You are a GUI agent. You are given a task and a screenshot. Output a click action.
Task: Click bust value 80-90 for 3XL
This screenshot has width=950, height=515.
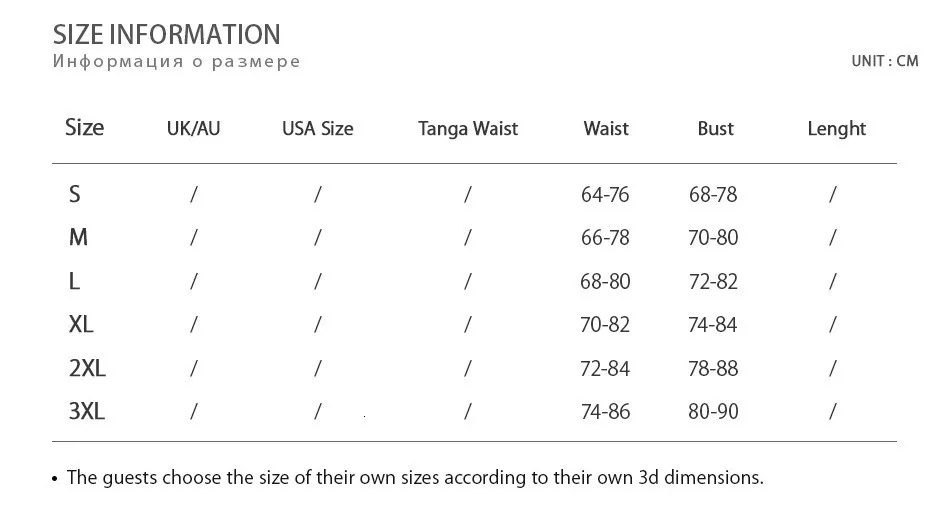tap(713, 412)
